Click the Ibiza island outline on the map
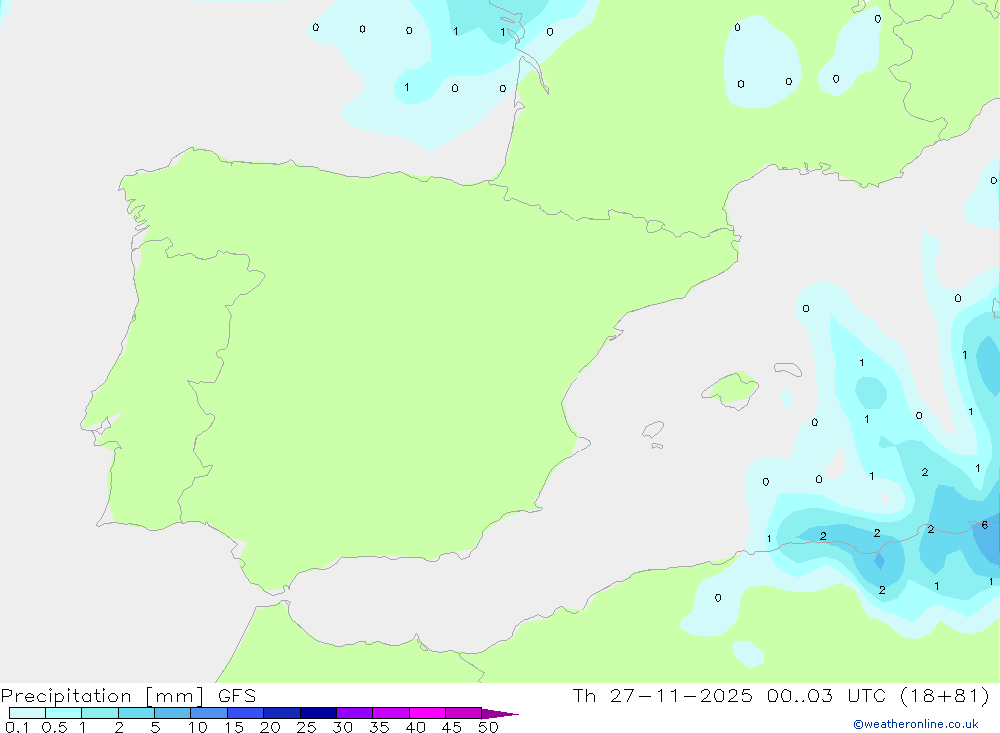This screenshot has width=1000, height=733. click(x=653, y=429)
